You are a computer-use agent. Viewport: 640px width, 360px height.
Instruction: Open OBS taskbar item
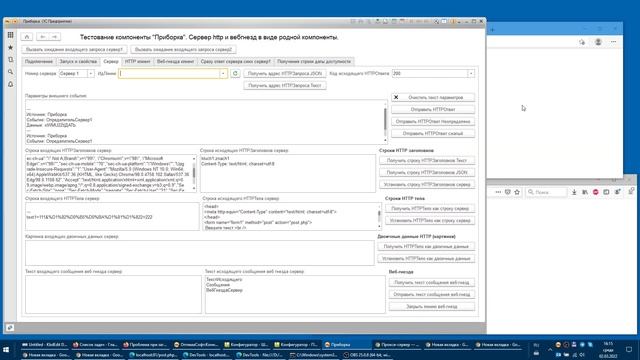368,355
